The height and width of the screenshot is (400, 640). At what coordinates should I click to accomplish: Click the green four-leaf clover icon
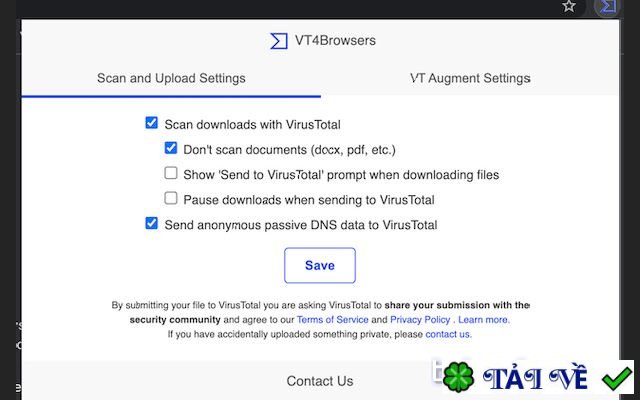458,376
